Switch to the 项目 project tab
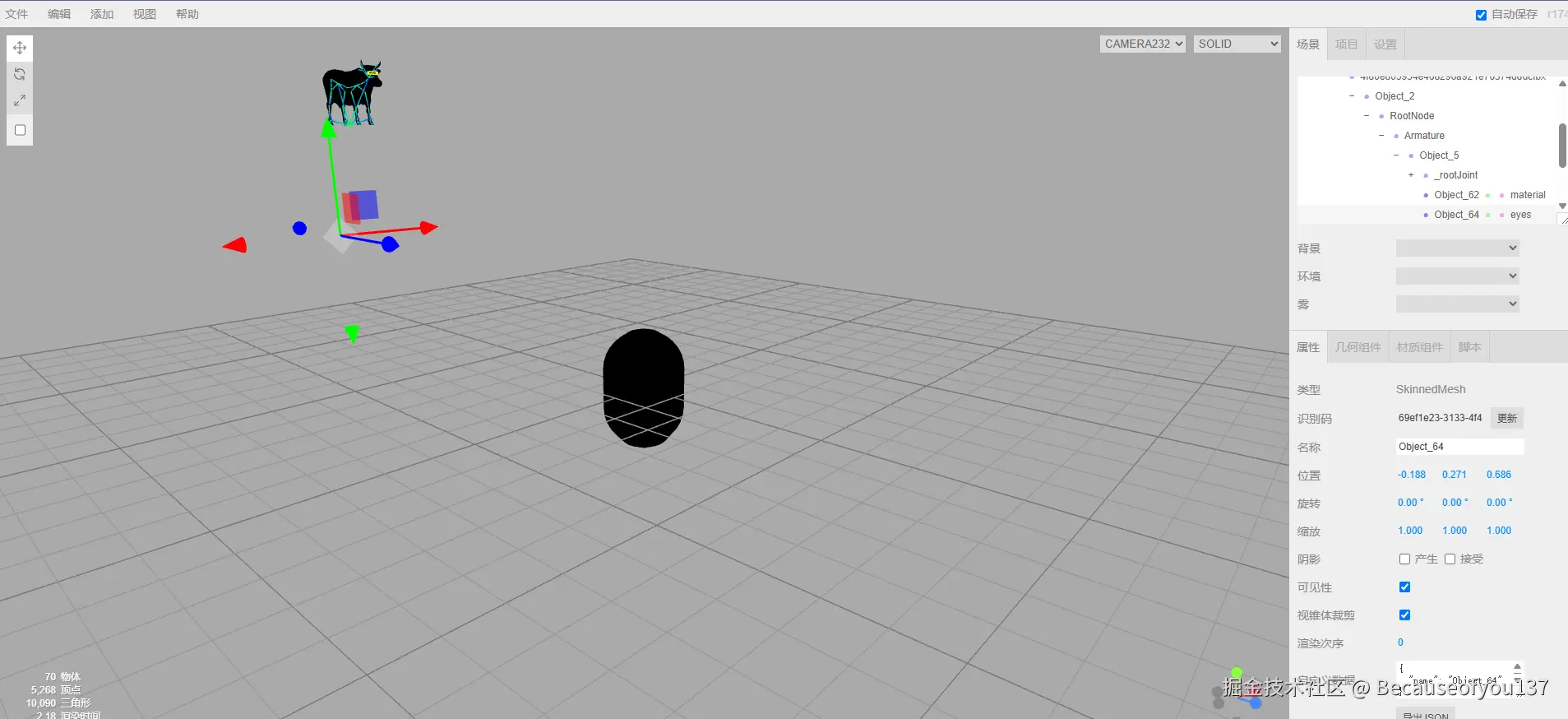Screen dimensions: 1568x719 click(1347, 44)
